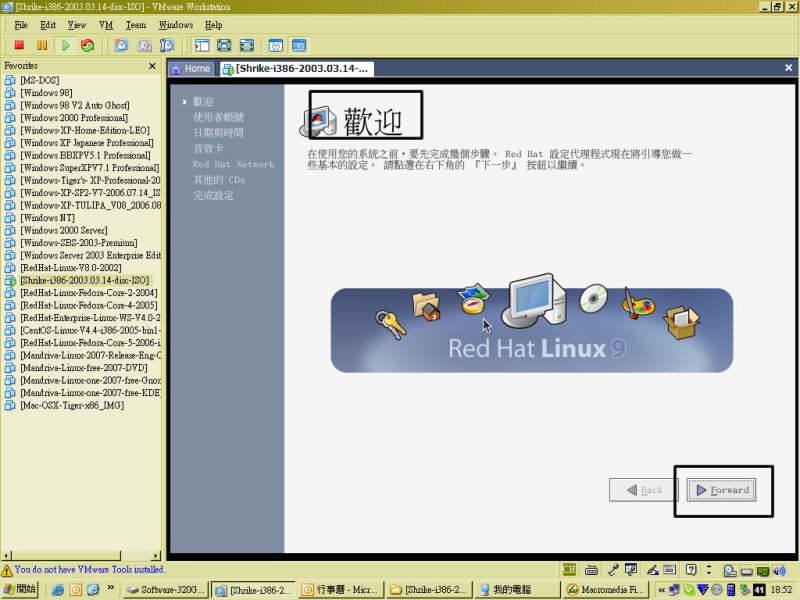The width and height of the screenshot is (800, 600).
Task: Toggle the Favorites sidebar view icon
Action: 202,45
